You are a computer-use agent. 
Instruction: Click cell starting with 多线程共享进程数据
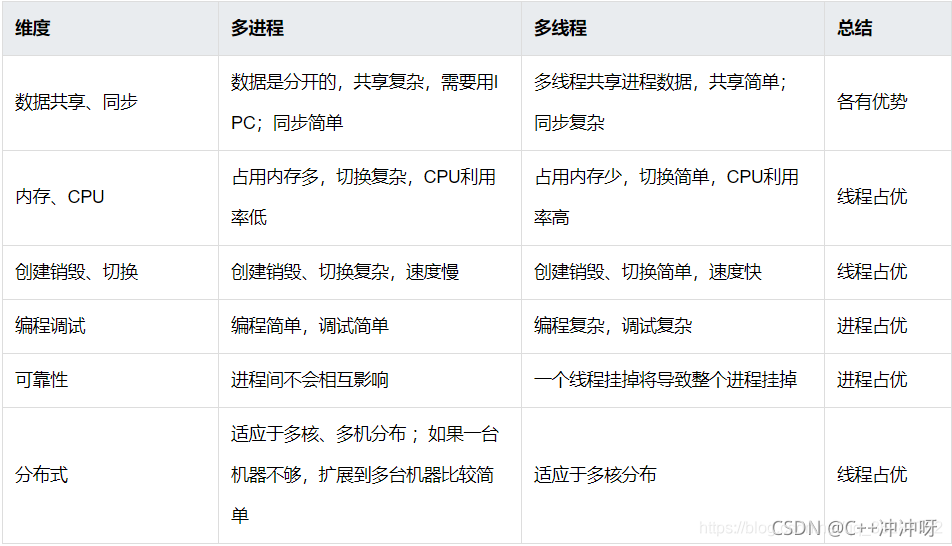tap(673, 103)
